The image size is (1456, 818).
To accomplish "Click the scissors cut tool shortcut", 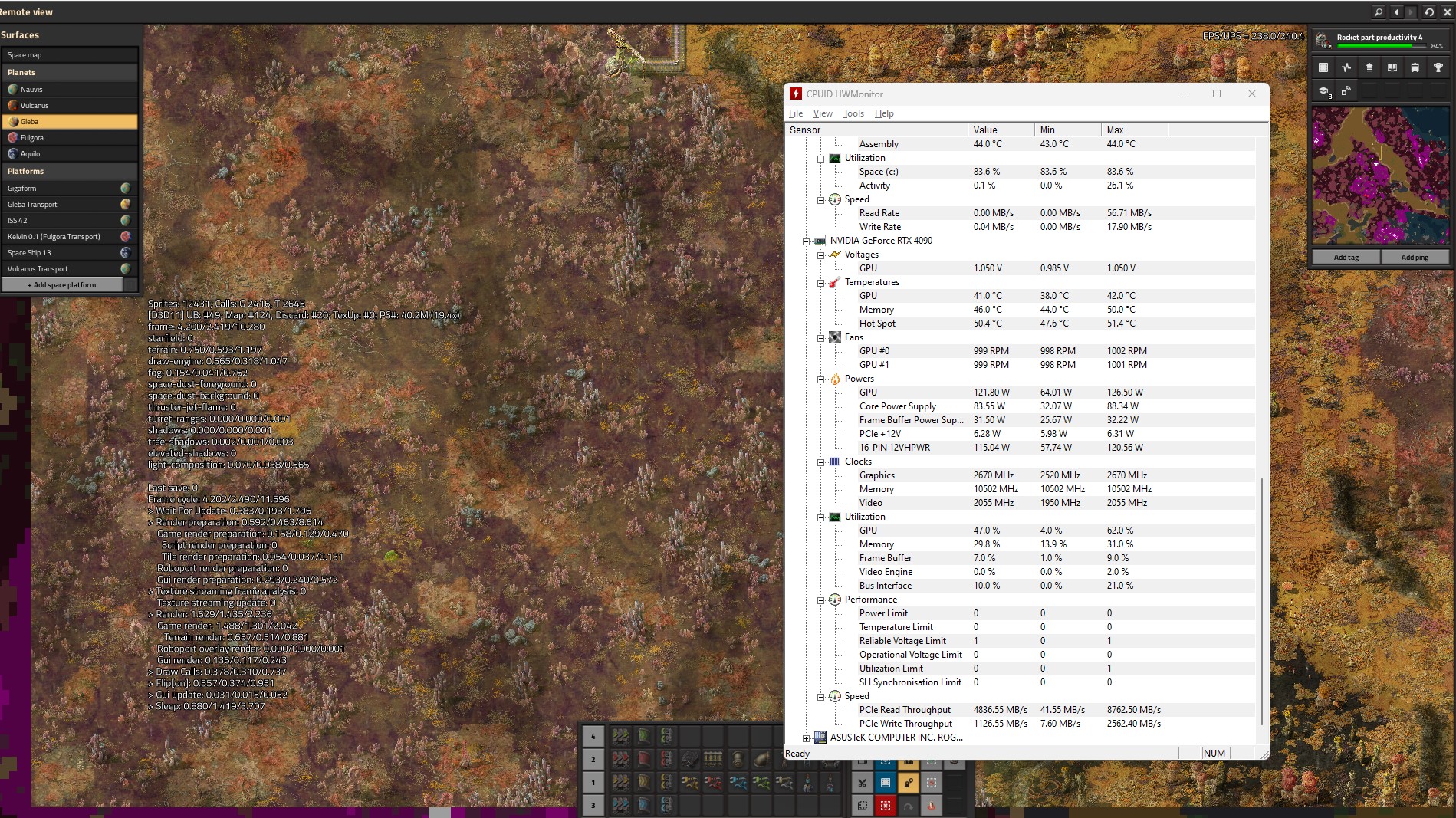I will [x=862, y=783].
